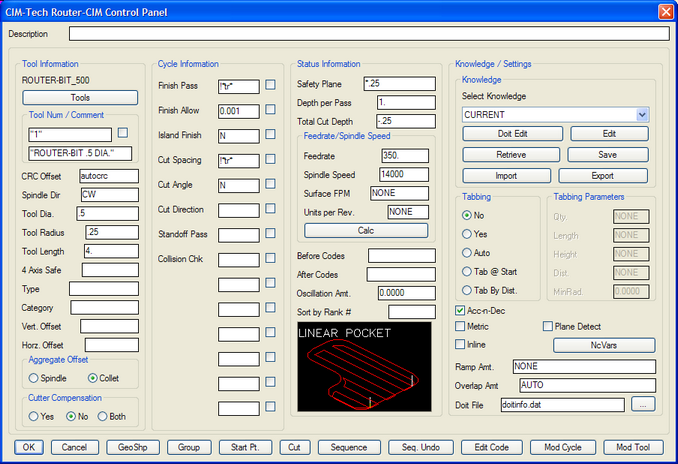Toggle the Cut Angle checkbox

pyautogui.click(x=270, y=184)
